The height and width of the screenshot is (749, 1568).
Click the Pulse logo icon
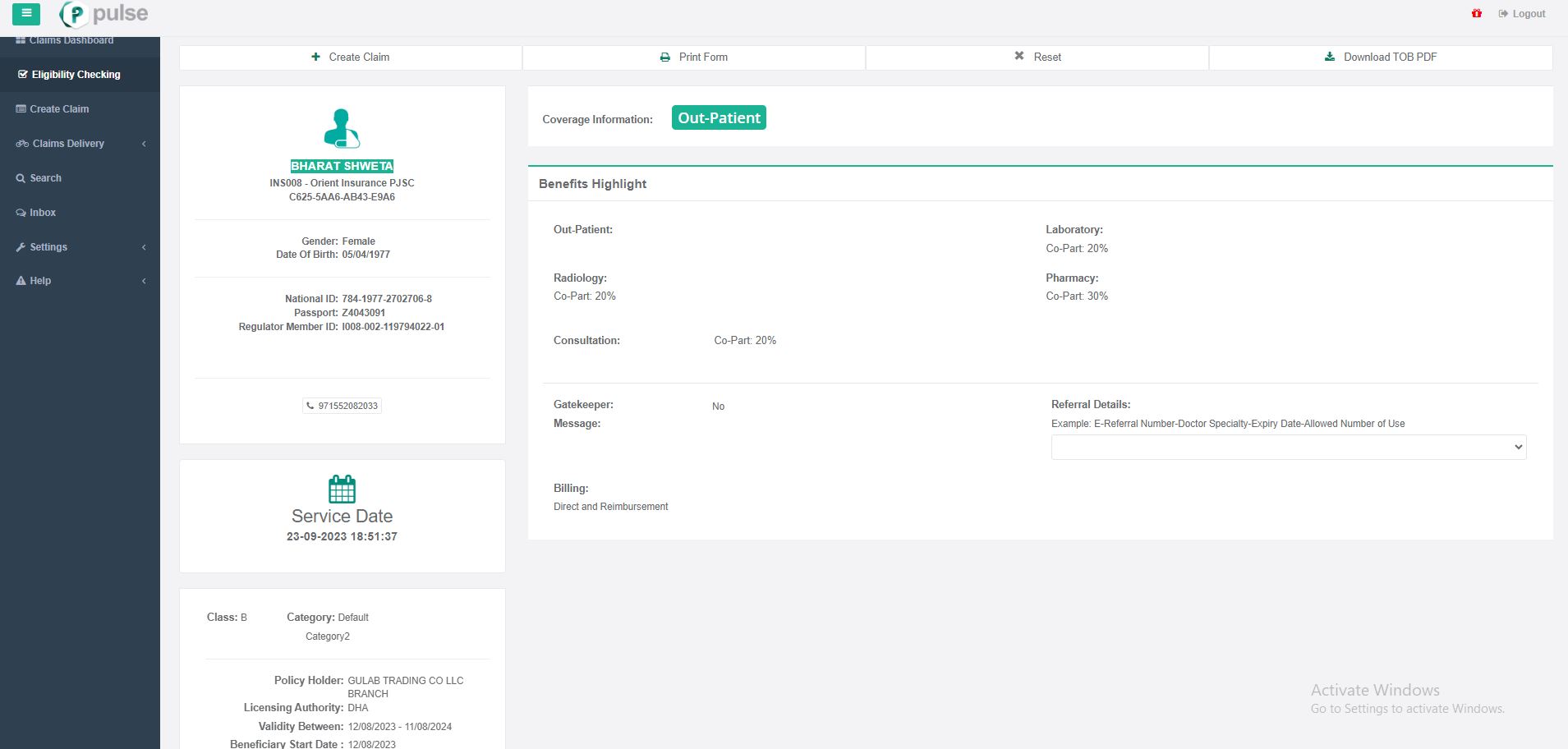click(x=74, y=14)
